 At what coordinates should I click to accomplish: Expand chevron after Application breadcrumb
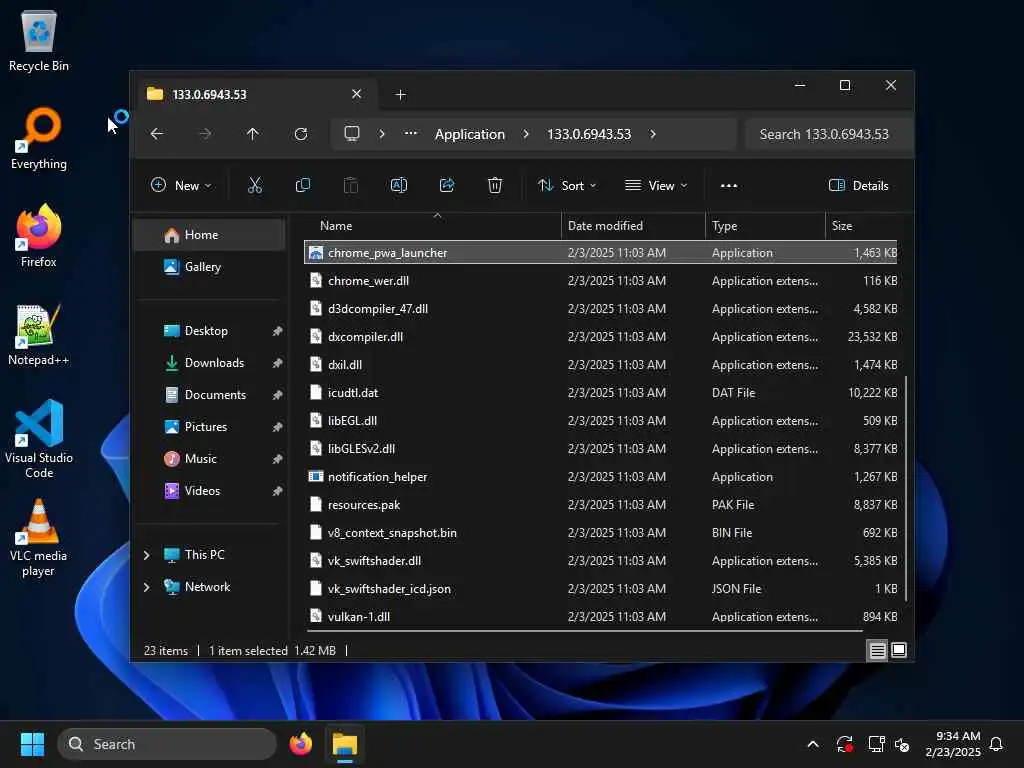(526, 134)
